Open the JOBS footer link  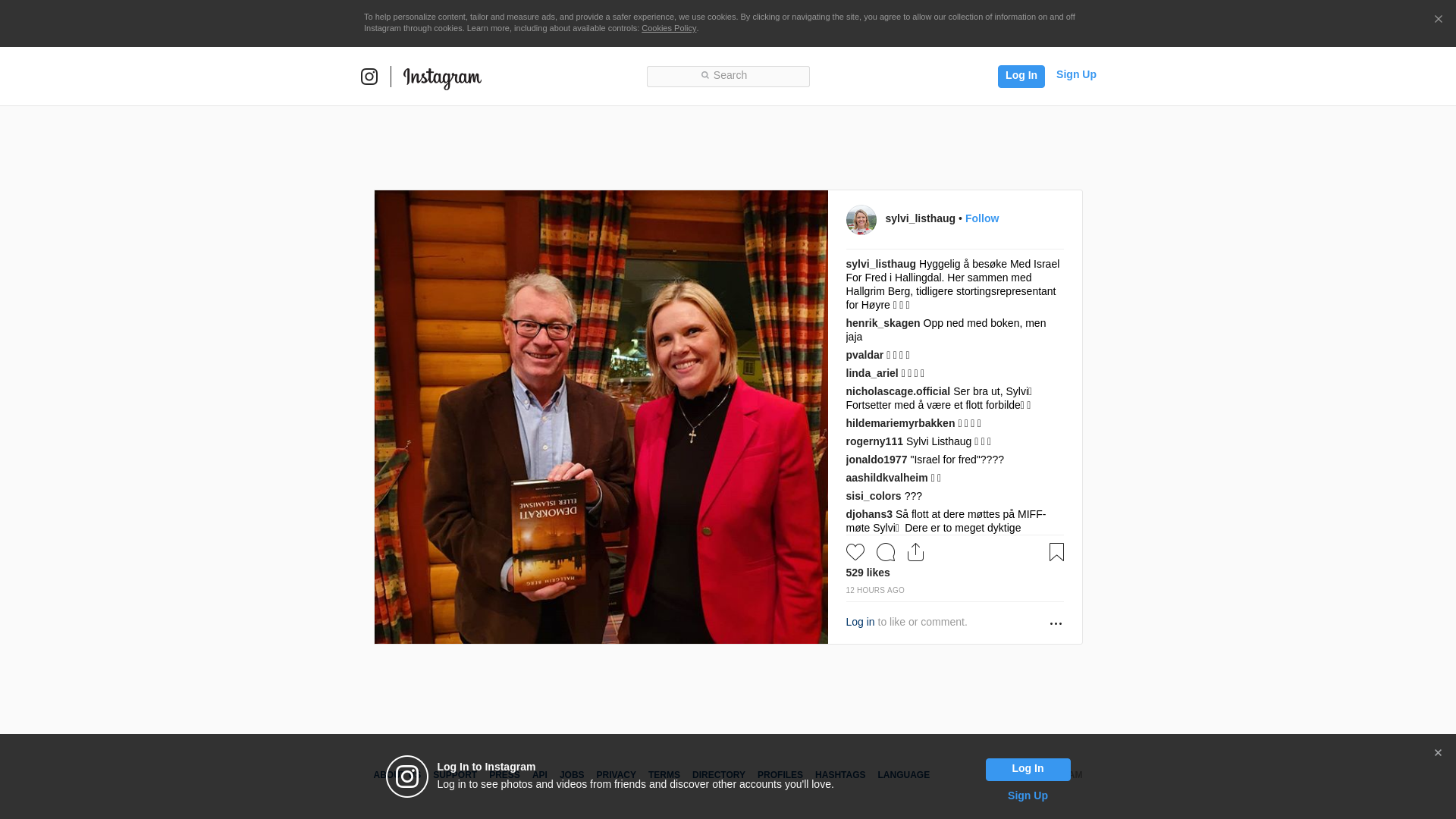pyautogui.click(x=572, y=775)
